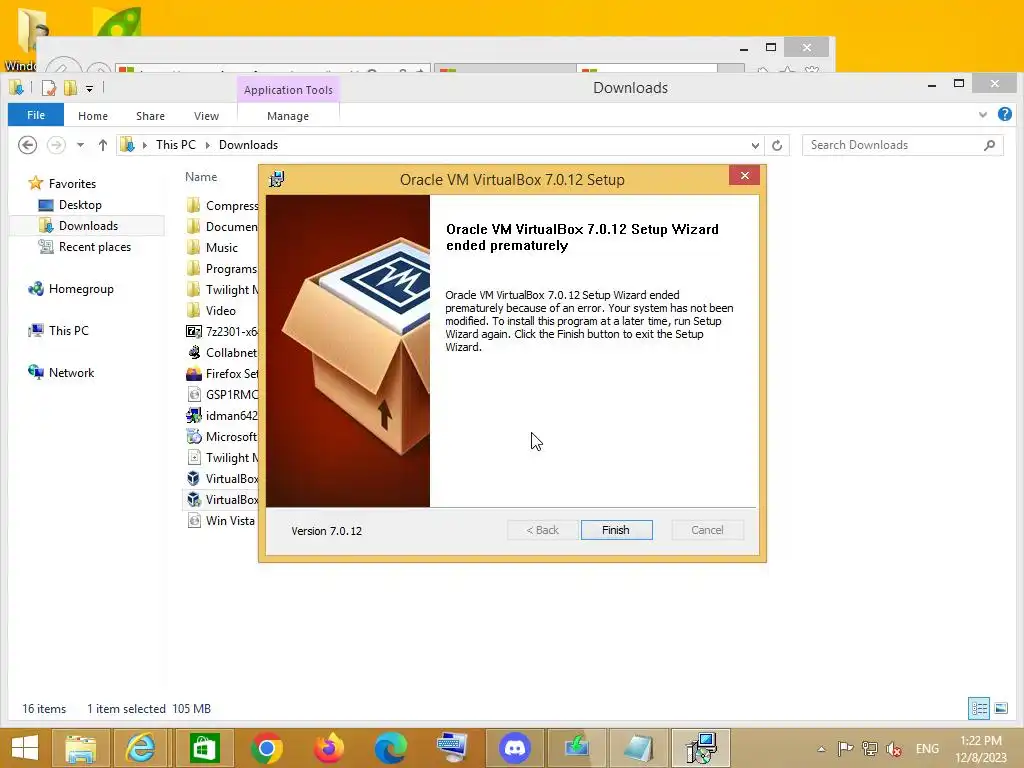The image size is (1024, 768).
Task: Expand the address bar history dropdown
Action: click(x=755, y=145)
